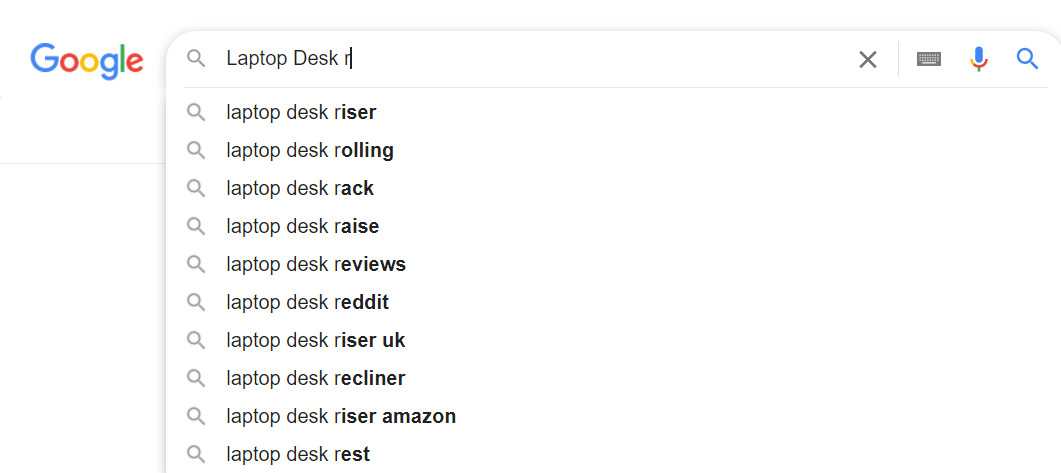Select the 'laptop desk rest' suggestion
This screenshot has height=473, width=1061.
(298, 454)
